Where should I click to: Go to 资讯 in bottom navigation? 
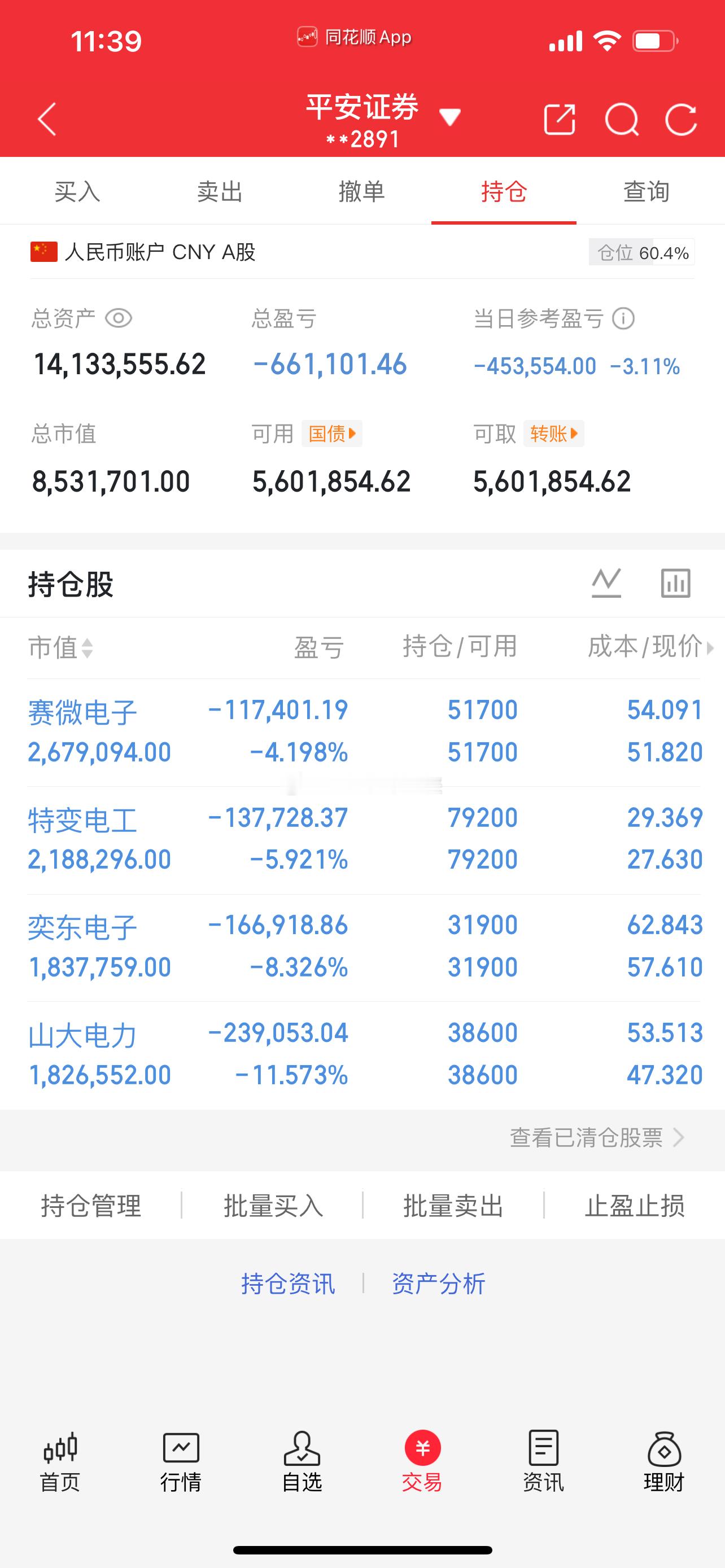(544, 1461)
